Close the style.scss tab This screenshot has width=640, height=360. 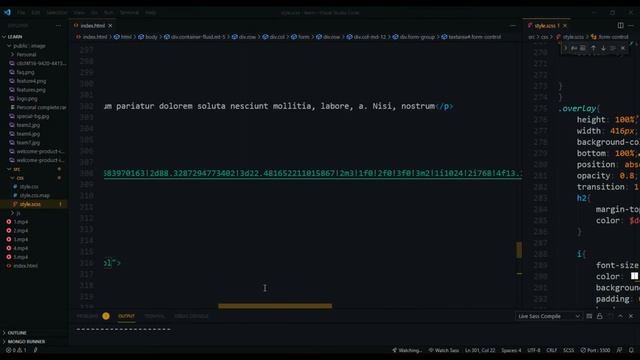565,25
